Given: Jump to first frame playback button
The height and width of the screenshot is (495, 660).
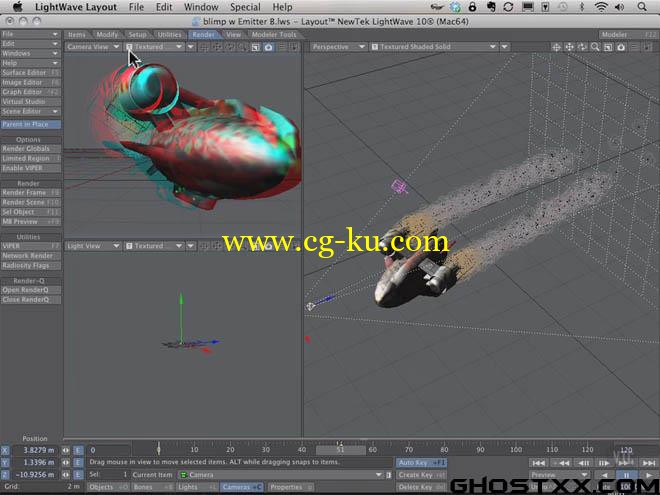Looking at the screenshot, I should click(538, 463).
